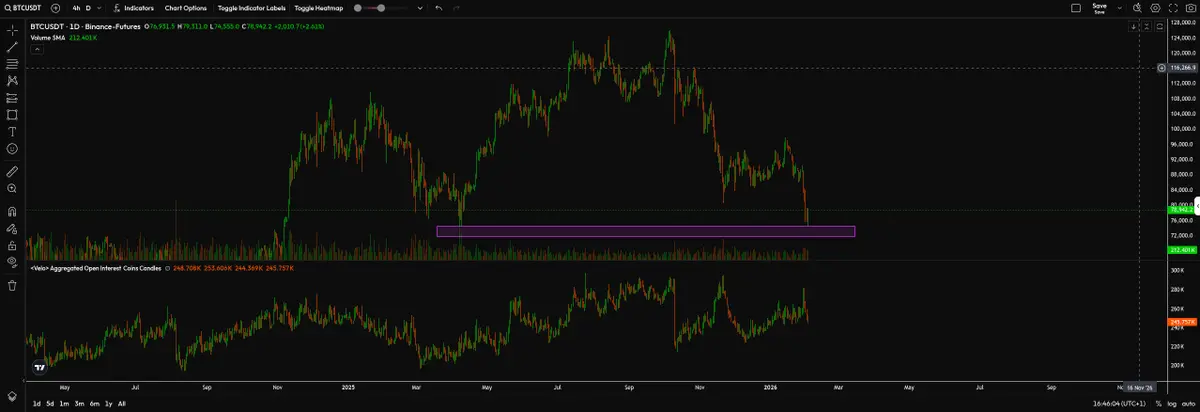Set the range to 6m
The height and width of the screenshot is (412, 1200).
(93, 403)
